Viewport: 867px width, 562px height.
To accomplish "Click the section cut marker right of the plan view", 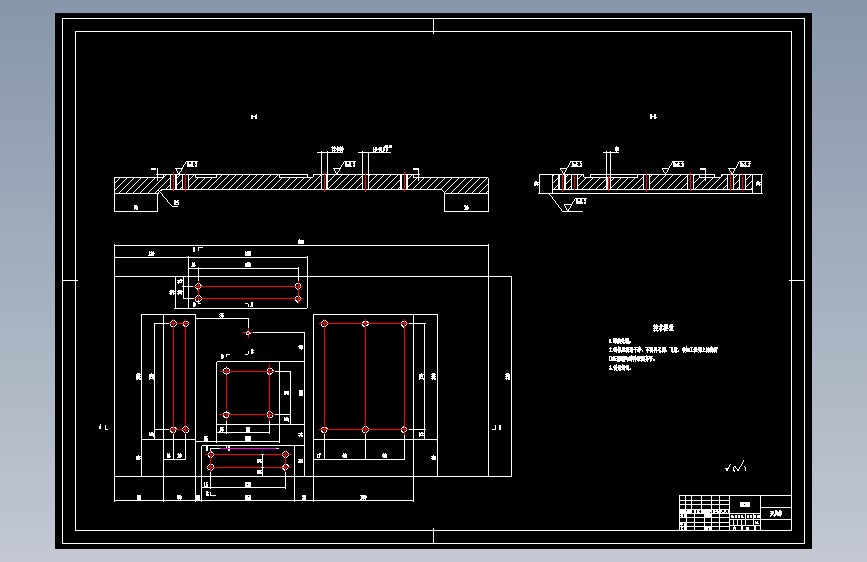I will (497, 427).
